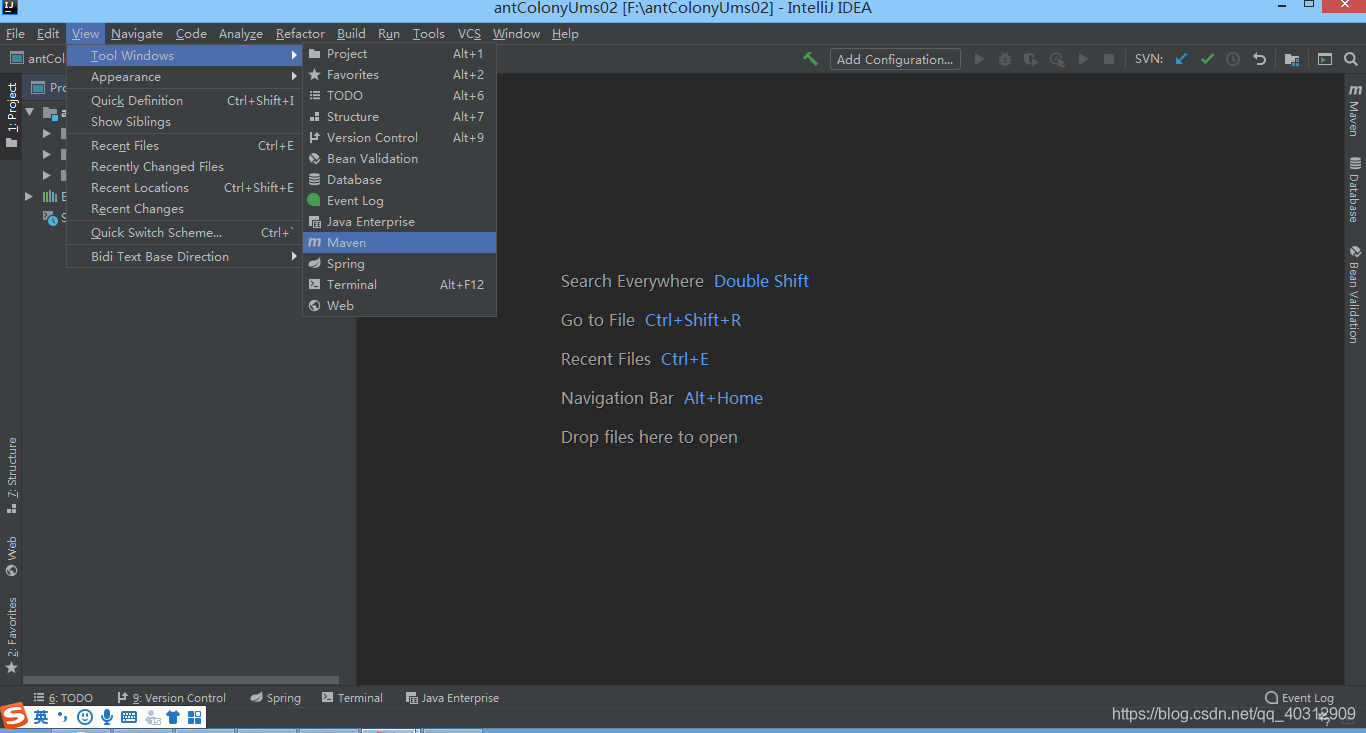Choose Show Siblings from View menu

pyautogui.click(x=185, y=122)
